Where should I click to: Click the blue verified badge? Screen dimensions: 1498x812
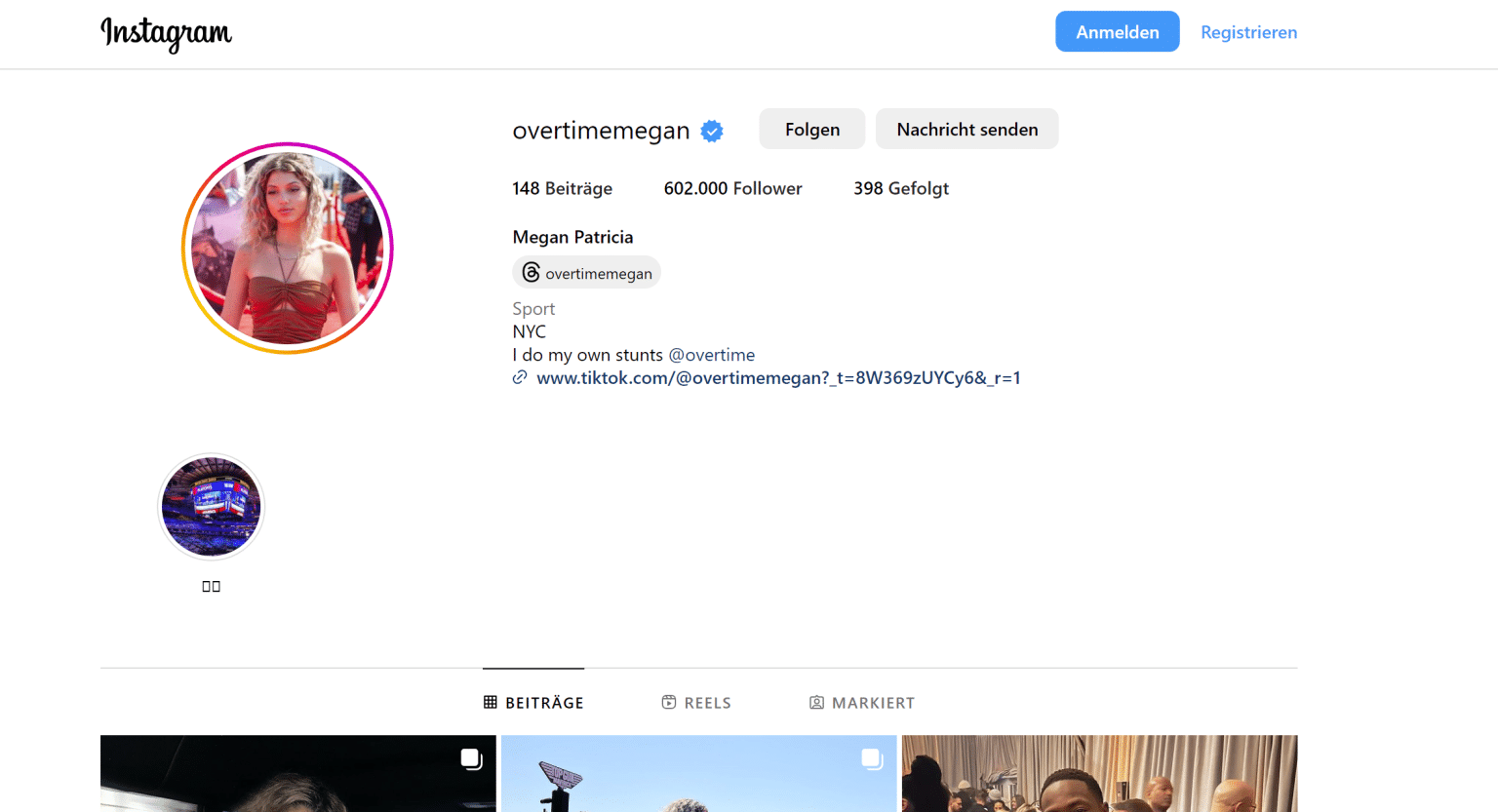712,131
